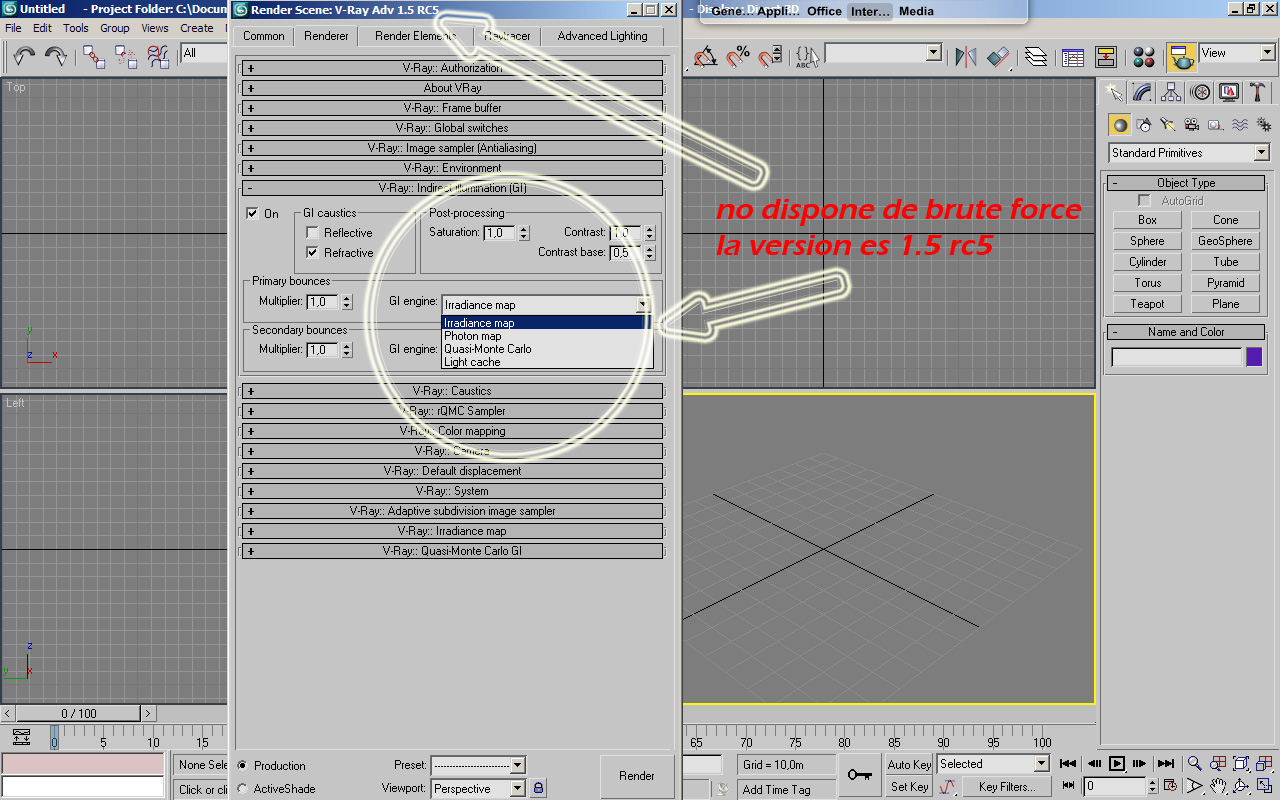The image size is (1280, 800).
Task: Choose Quasi-Monte Carlo from GI engine list
Action: (546, 349)
